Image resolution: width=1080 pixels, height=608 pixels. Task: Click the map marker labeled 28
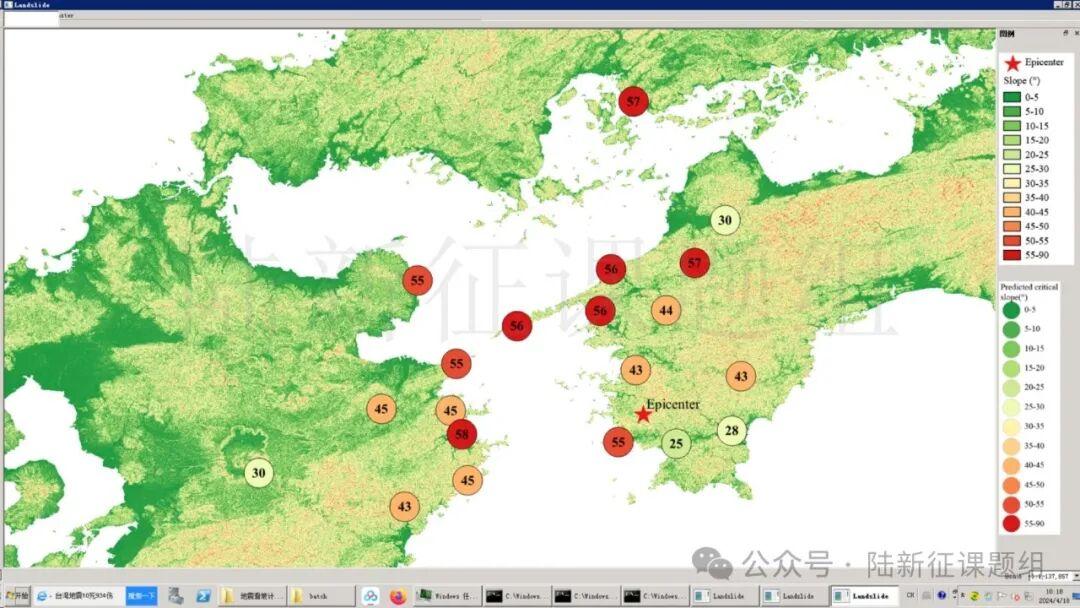point(732,430)
